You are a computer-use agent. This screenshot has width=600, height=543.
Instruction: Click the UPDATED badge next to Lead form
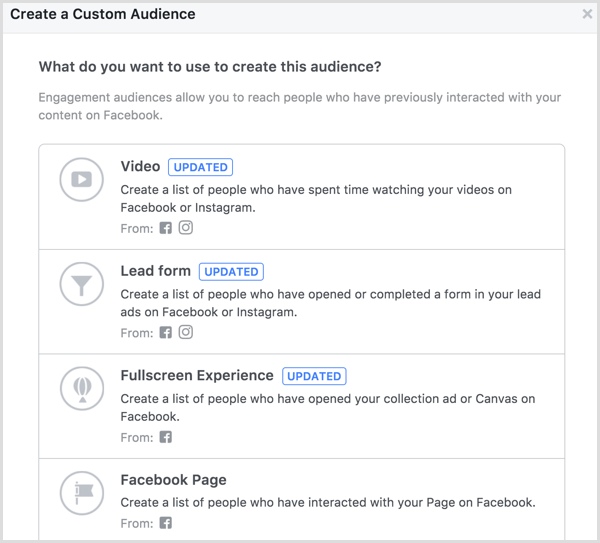click(x=231, y=272)
